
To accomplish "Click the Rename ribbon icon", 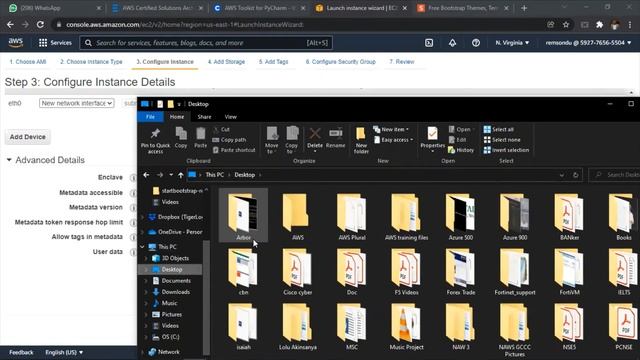I will [x=336, y=138].
